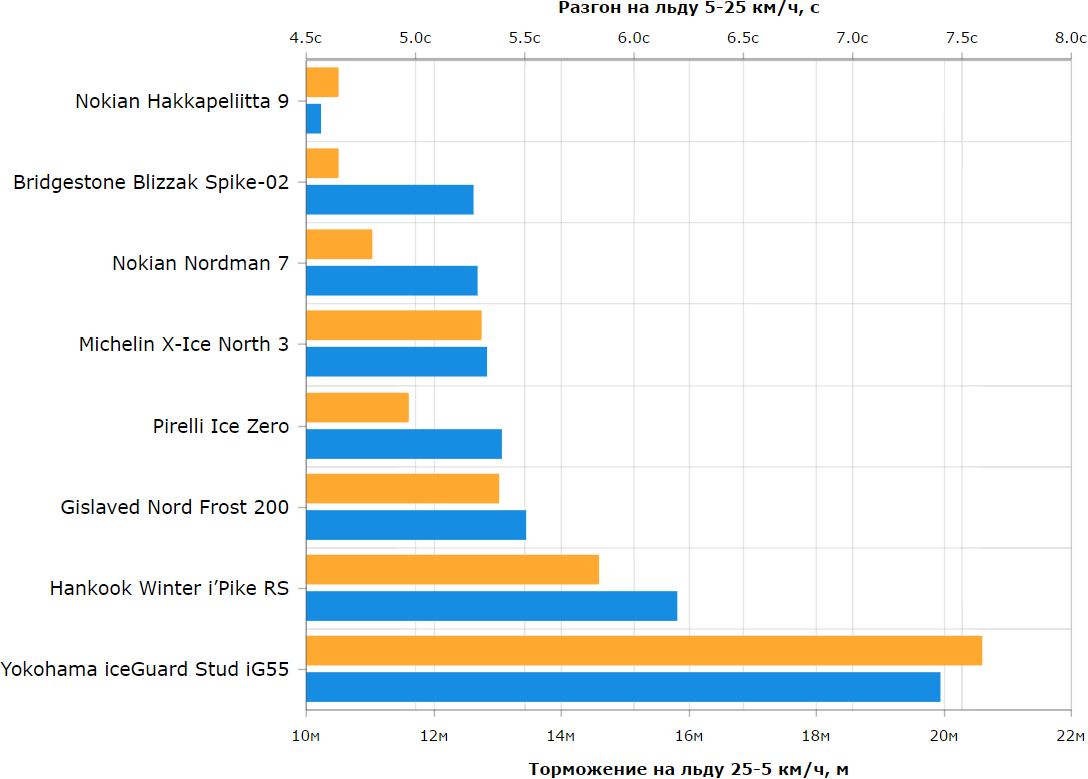Image resolution: width=1088 pixels, height=779 pixels.
Task: Click the '16м' bottom axis tick label
Action: (689, 735)
